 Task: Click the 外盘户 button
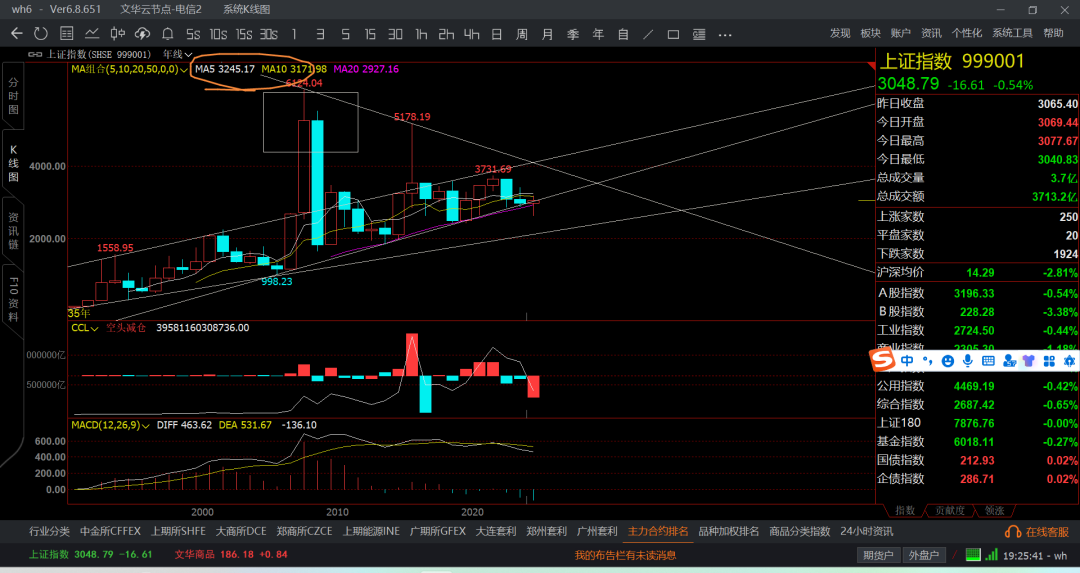[x=924, y=555]
